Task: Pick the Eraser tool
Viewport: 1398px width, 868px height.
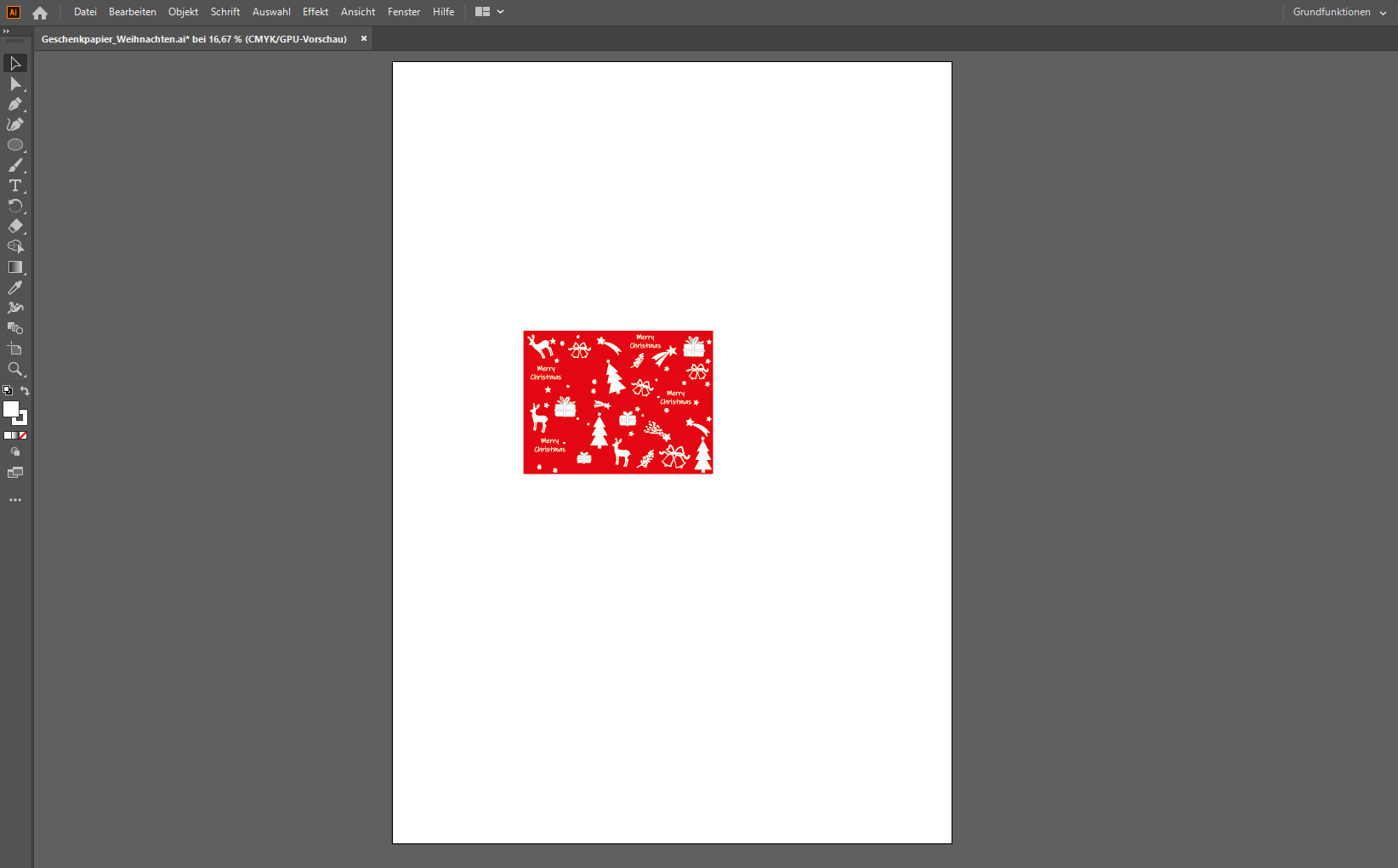Action: tap(15, 226)
